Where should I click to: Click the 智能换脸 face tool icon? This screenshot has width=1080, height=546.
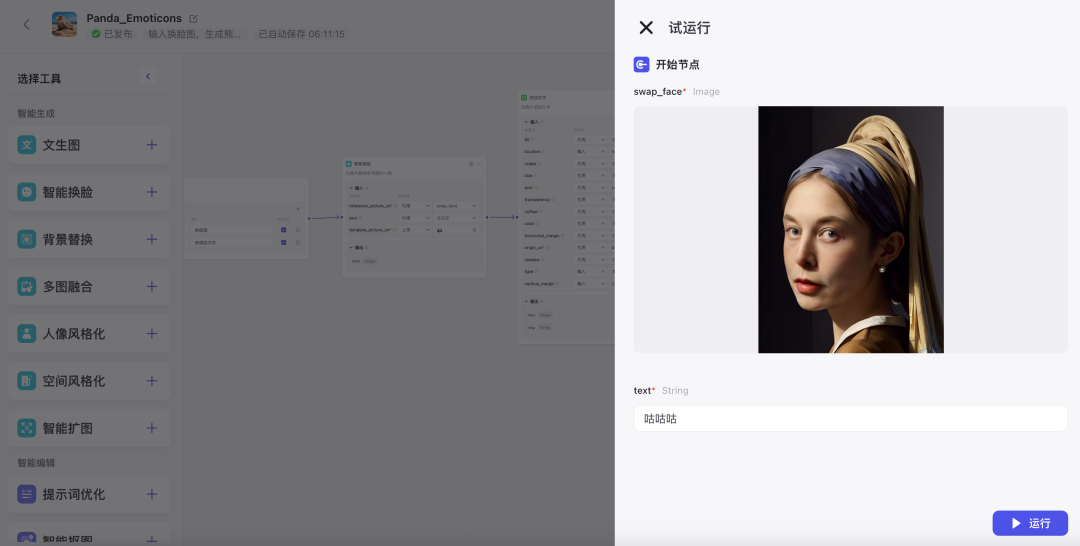tap(26, 192)
